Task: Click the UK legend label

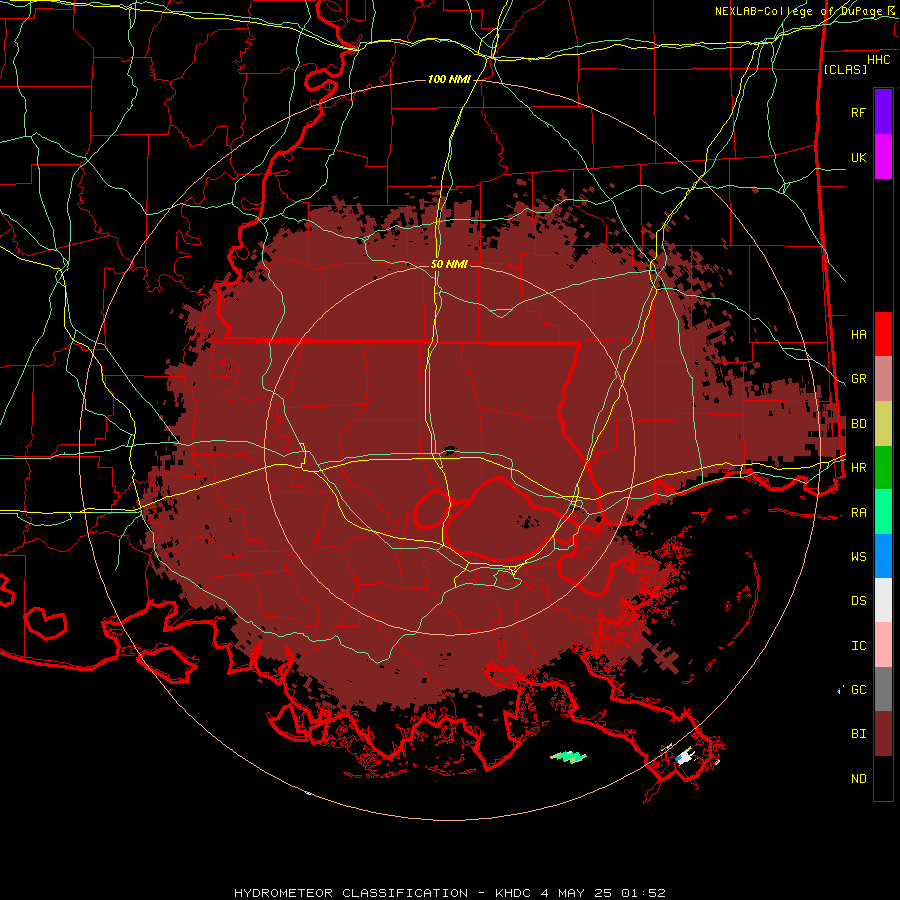Action: pyautogui.click(x=858, y=157)
